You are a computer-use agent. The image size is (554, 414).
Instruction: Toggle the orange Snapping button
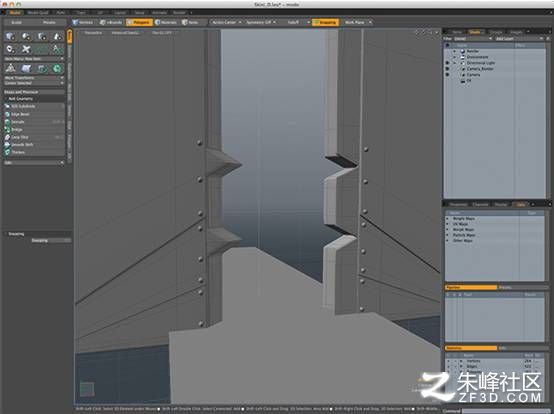tap(325, 22)
